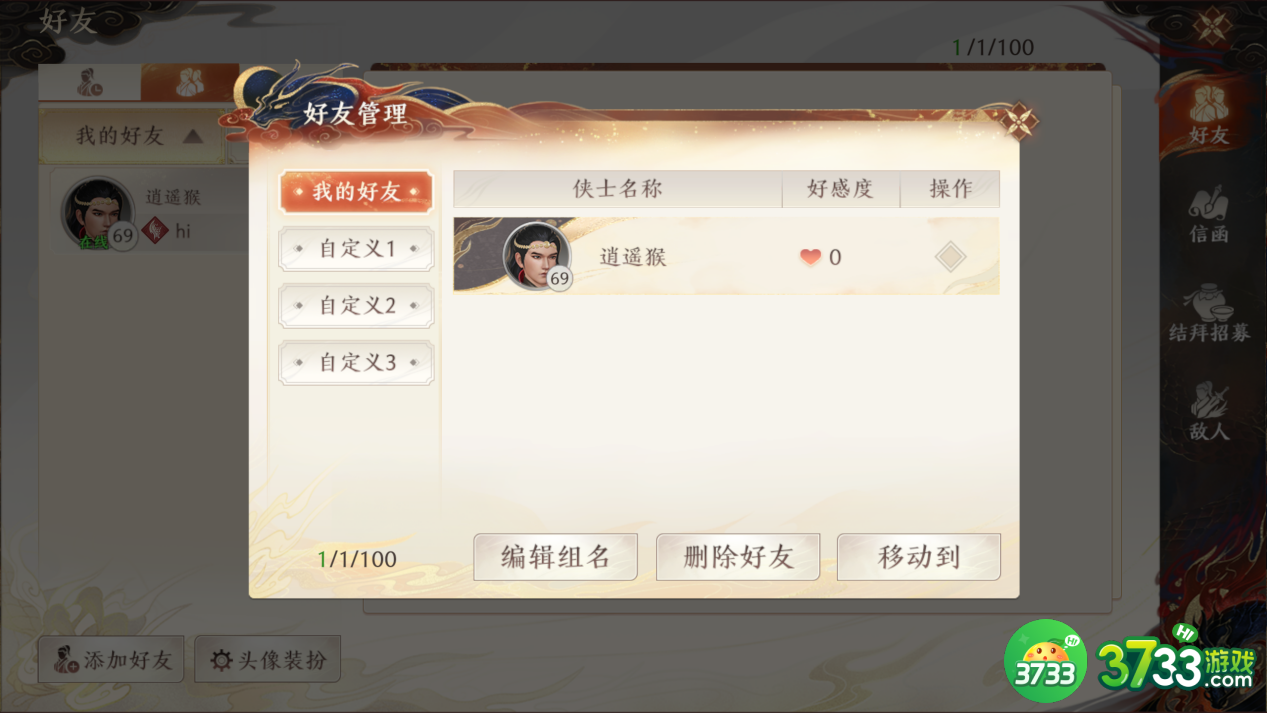Click the 添加好友 button
The image size is (1267, 713).
tap(111, 659)
